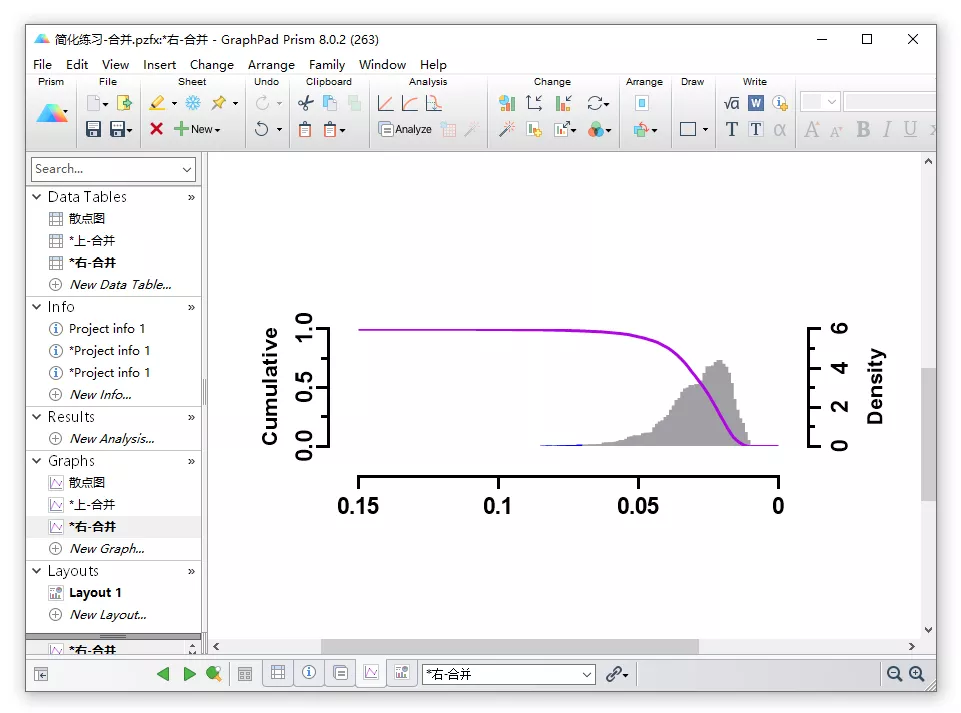Click the horizontal scrollbar thumb
This screenshot has width=961, height=713.
509,646
